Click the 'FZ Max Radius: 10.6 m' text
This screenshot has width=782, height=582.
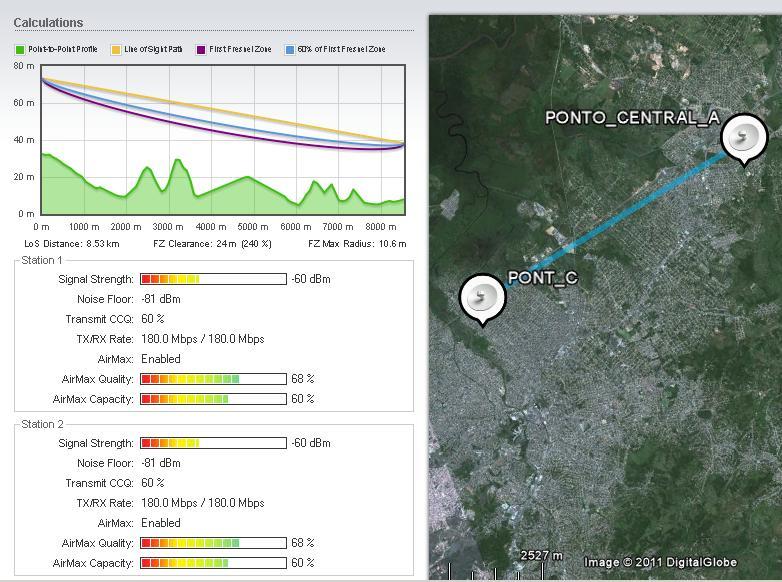pos(357,244)
